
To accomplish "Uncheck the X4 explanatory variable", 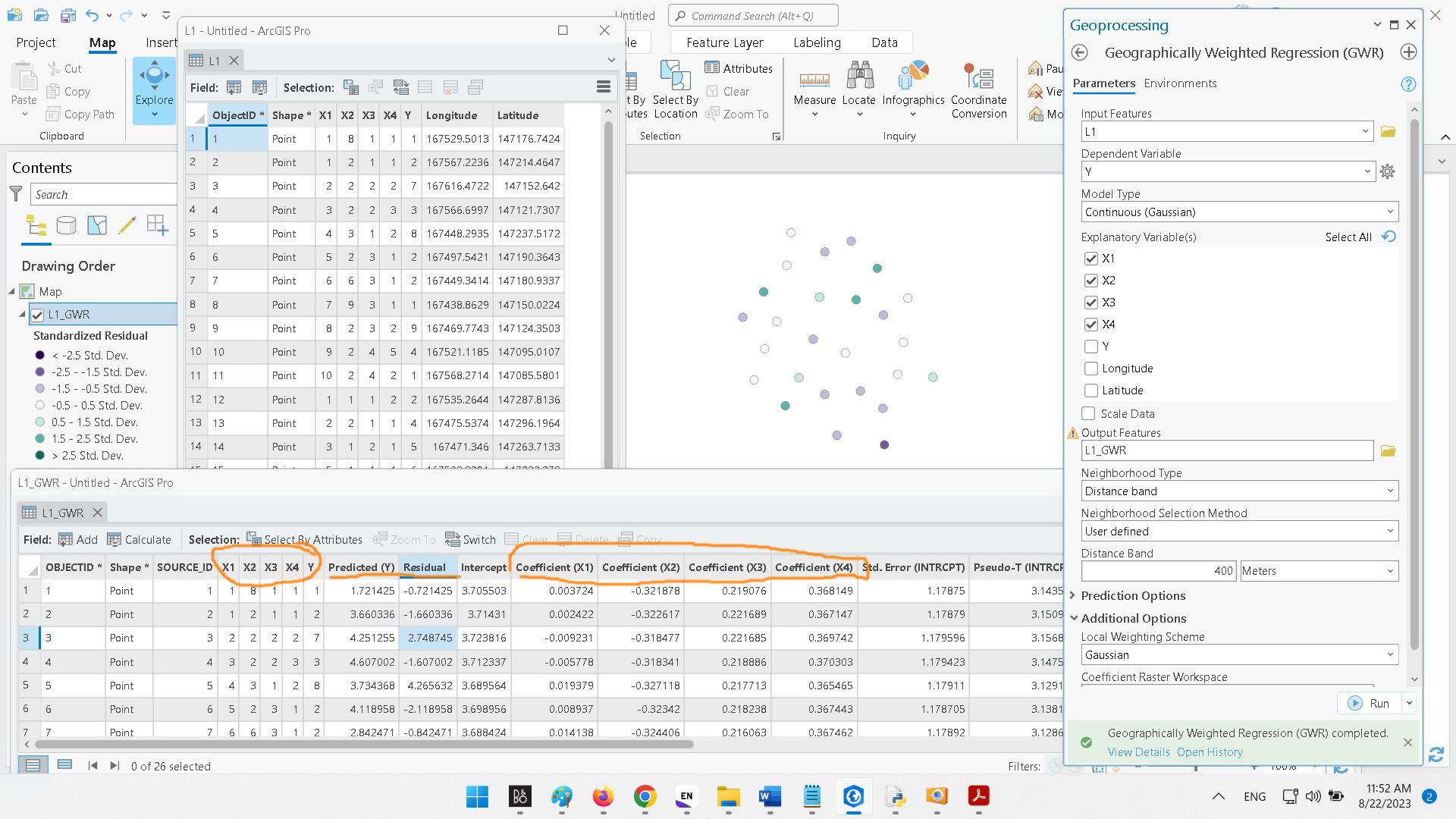I will [x=1090, y=324].
